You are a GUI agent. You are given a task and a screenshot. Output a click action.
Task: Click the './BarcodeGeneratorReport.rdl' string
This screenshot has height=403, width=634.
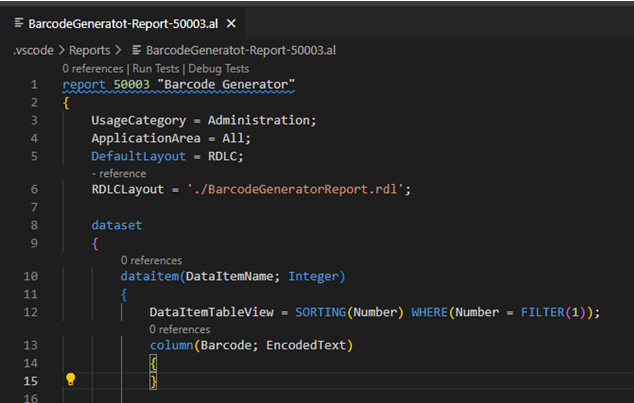296,189
